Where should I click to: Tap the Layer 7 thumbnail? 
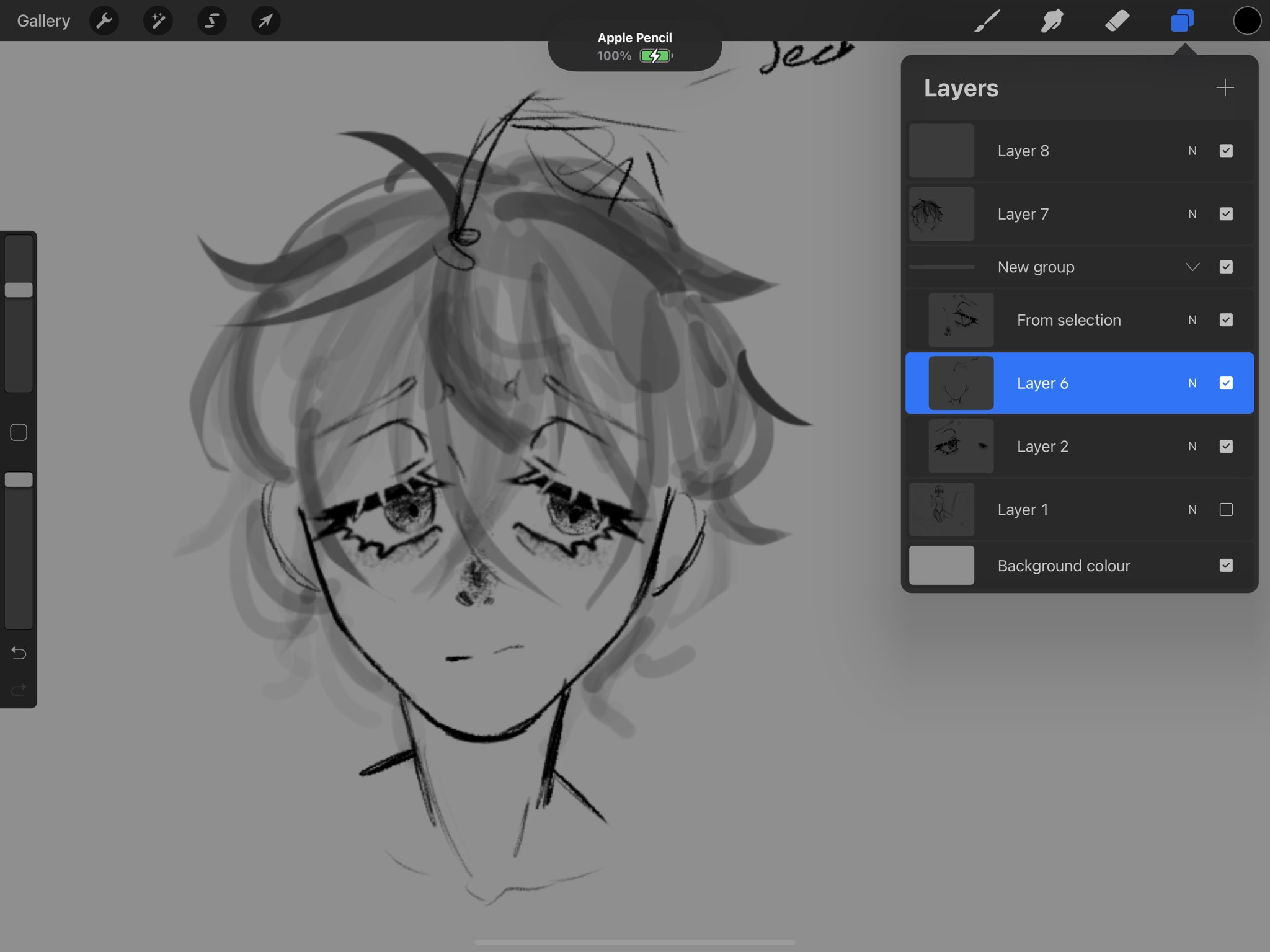pos(941,214)
